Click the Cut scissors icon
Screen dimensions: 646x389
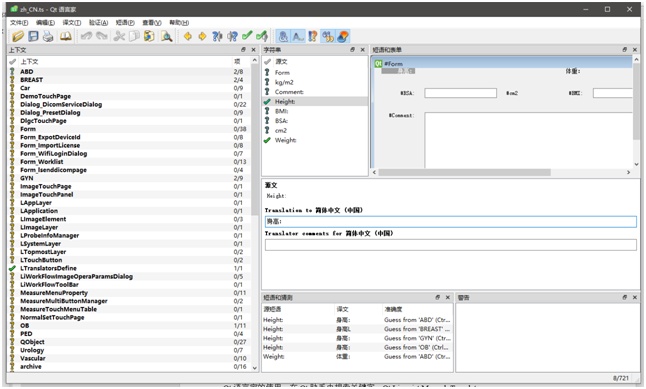[x=119, y=36]
